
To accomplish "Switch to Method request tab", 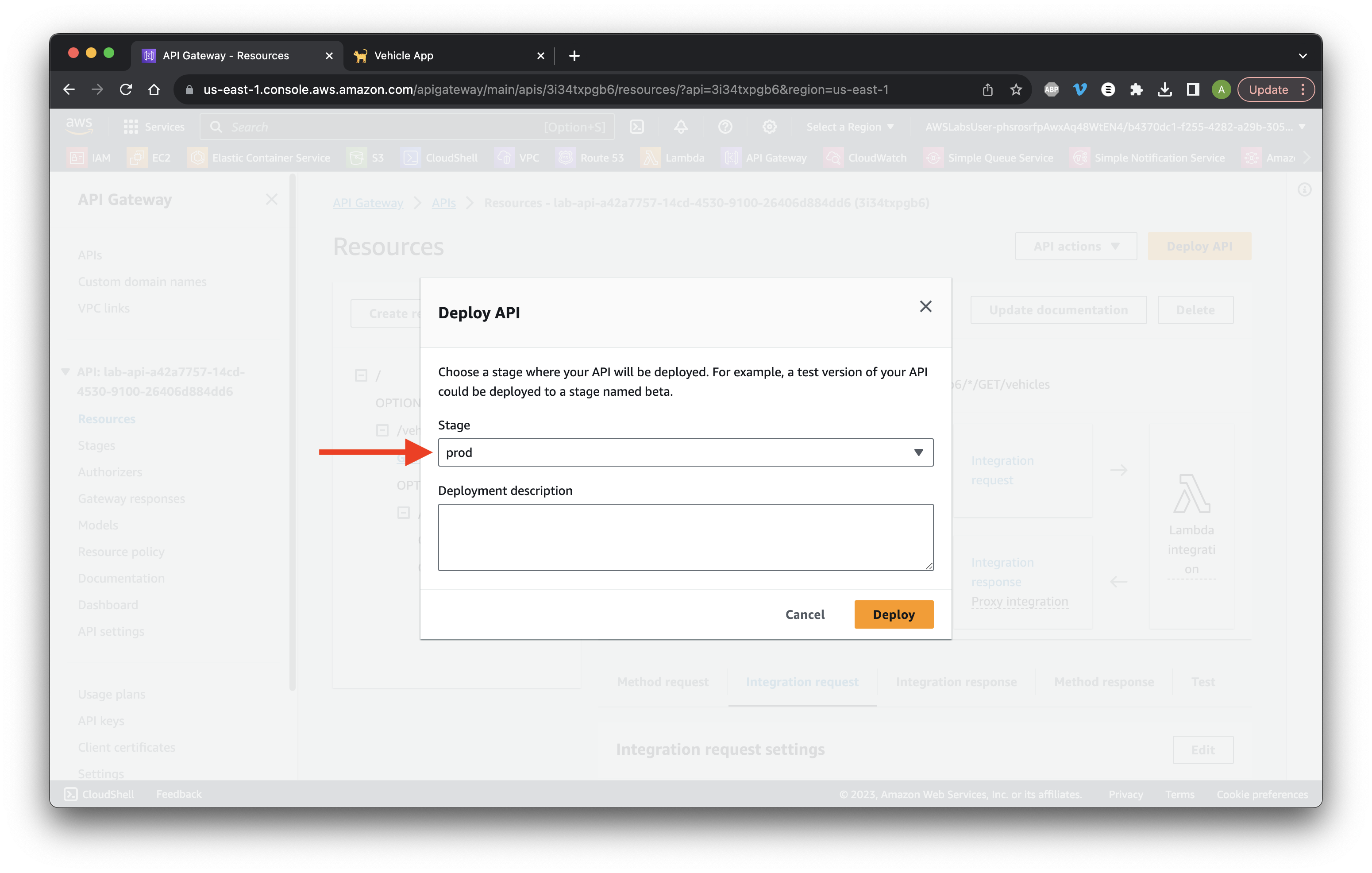I will 663,681.
